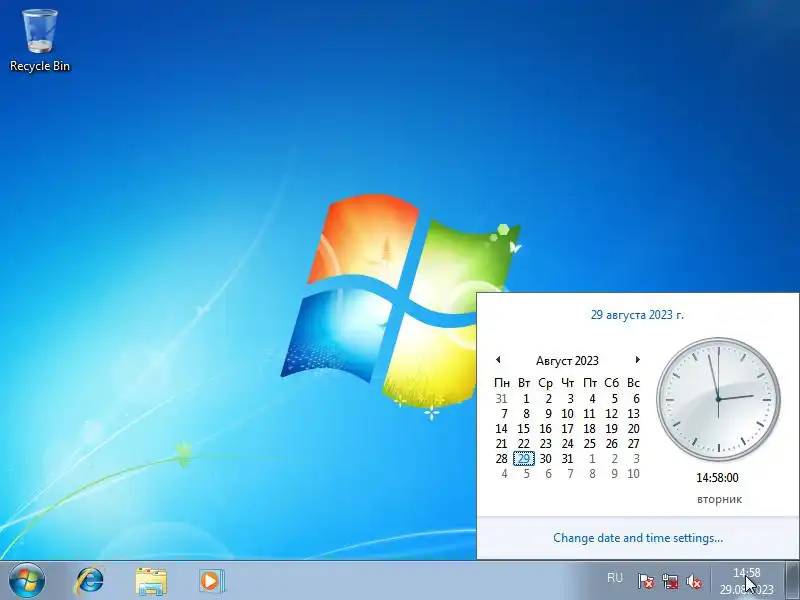Select August 20 in the calendar
The height and width of the screenshot is (600, 800).
[633, 429]
